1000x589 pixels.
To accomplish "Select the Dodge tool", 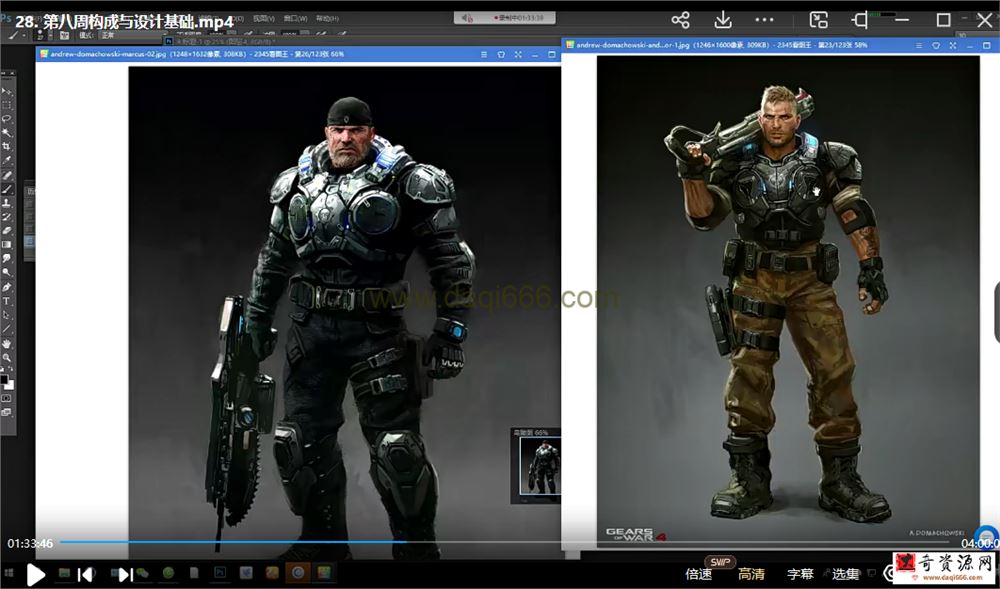I will point(8,272).
